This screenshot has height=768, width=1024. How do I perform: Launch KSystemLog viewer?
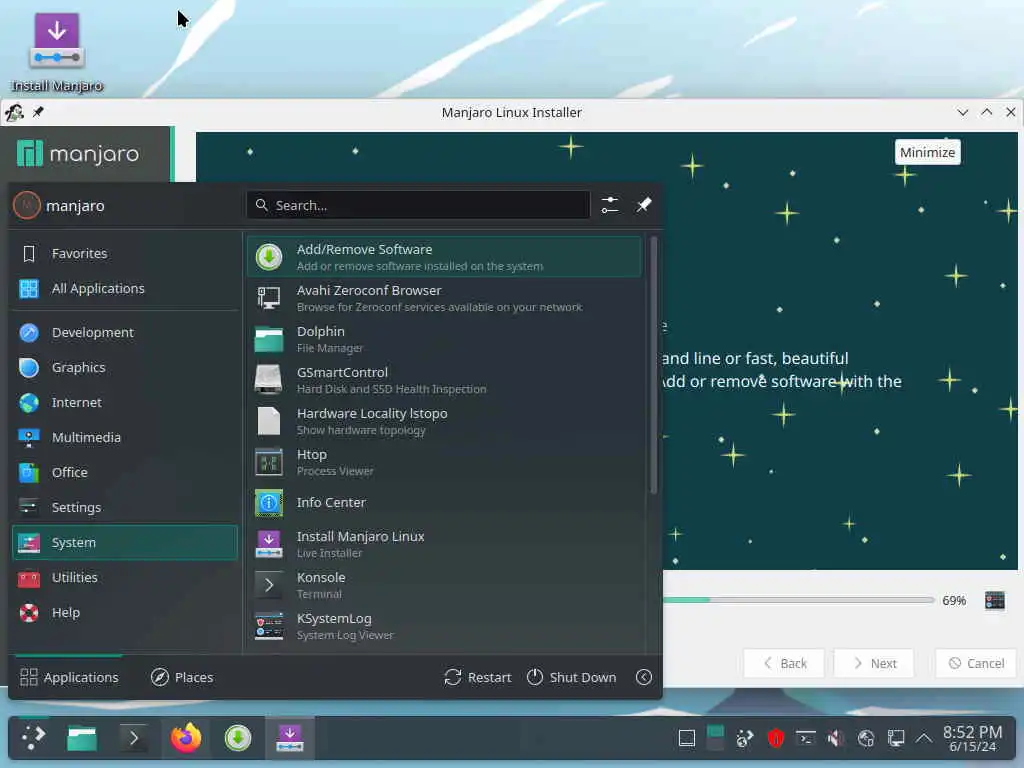click(445, 626)
